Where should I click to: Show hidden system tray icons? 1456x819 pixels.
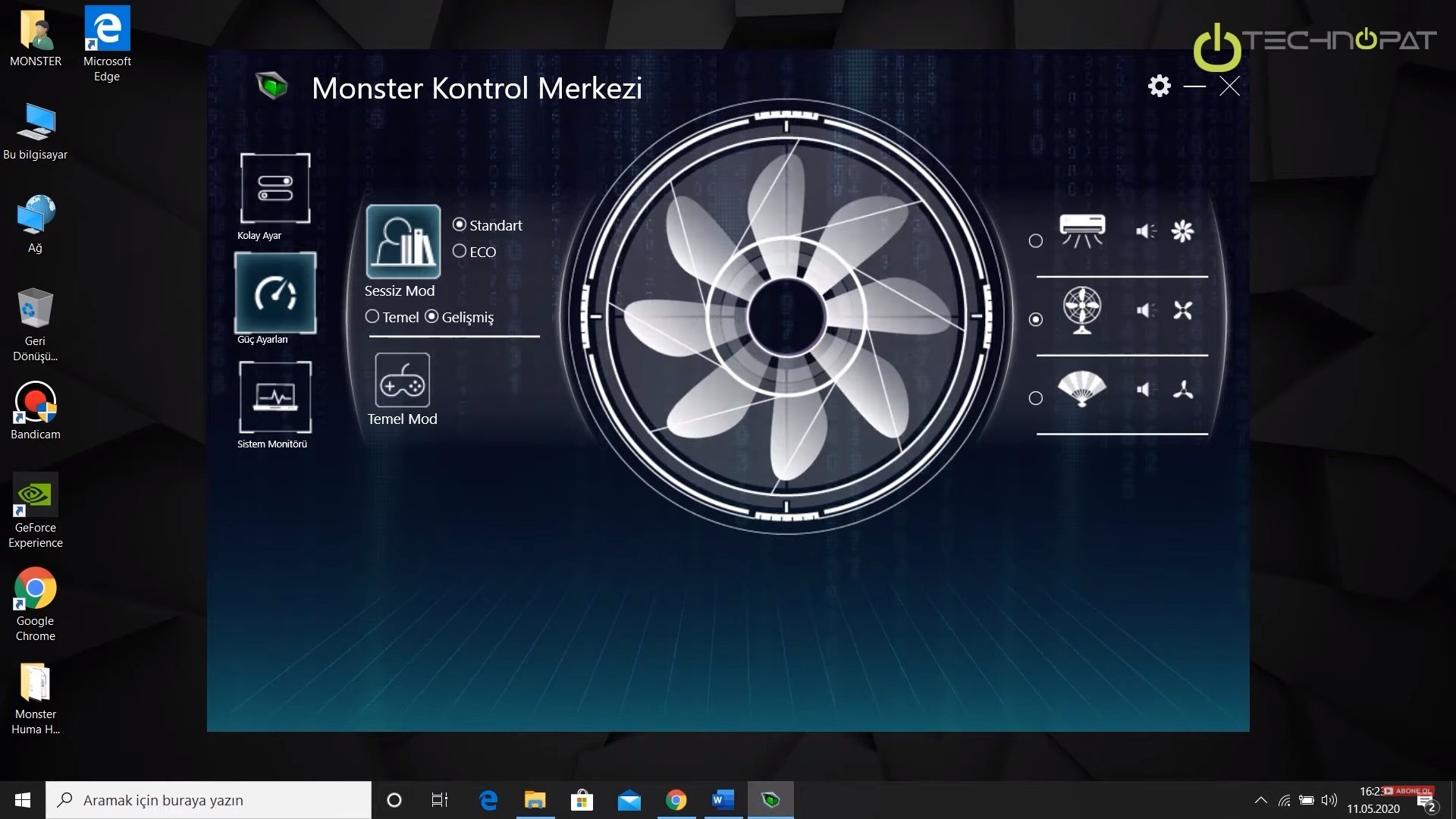click(1260, 800)
